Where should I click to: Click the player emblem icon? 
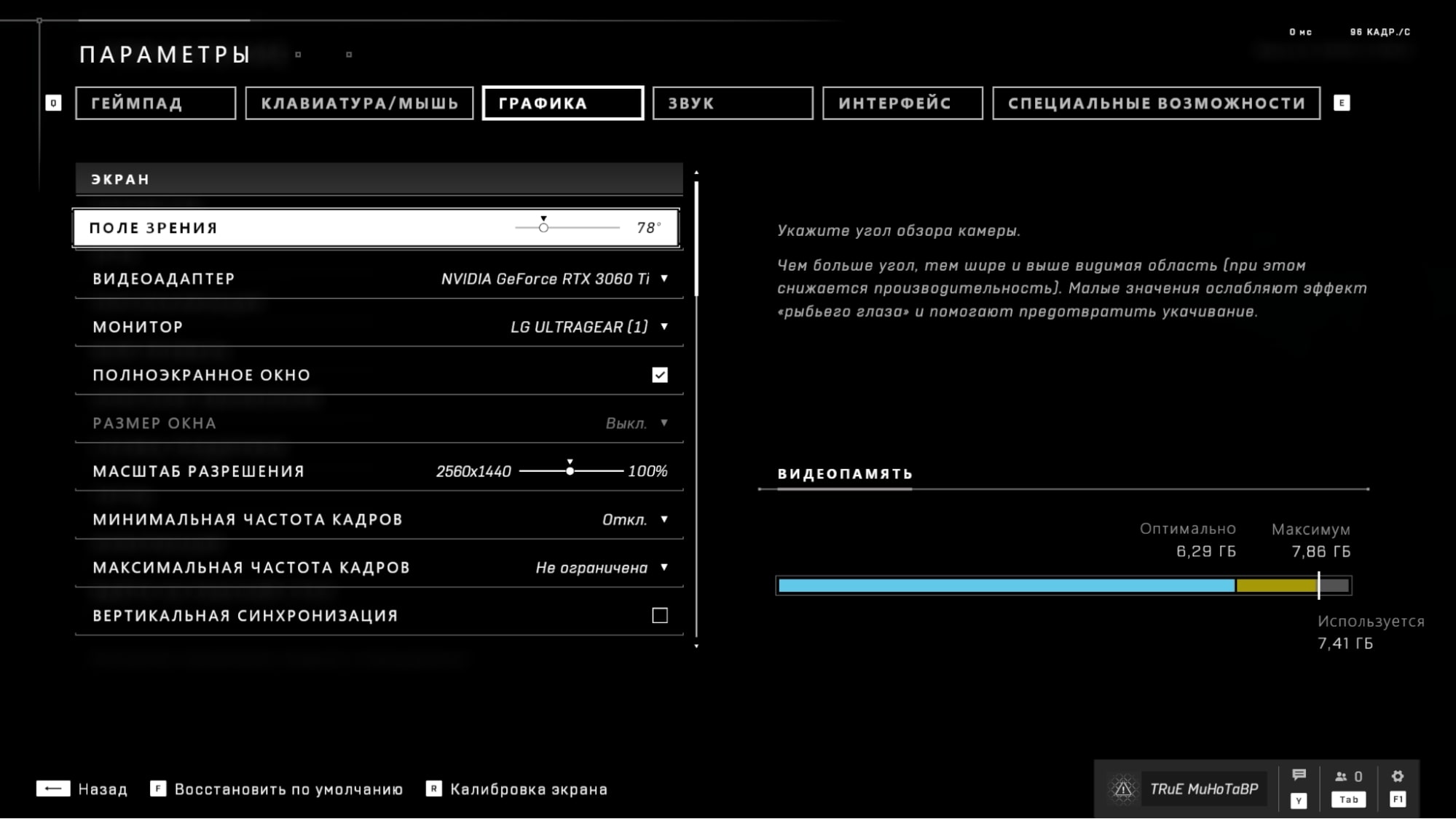(1123, 789)
